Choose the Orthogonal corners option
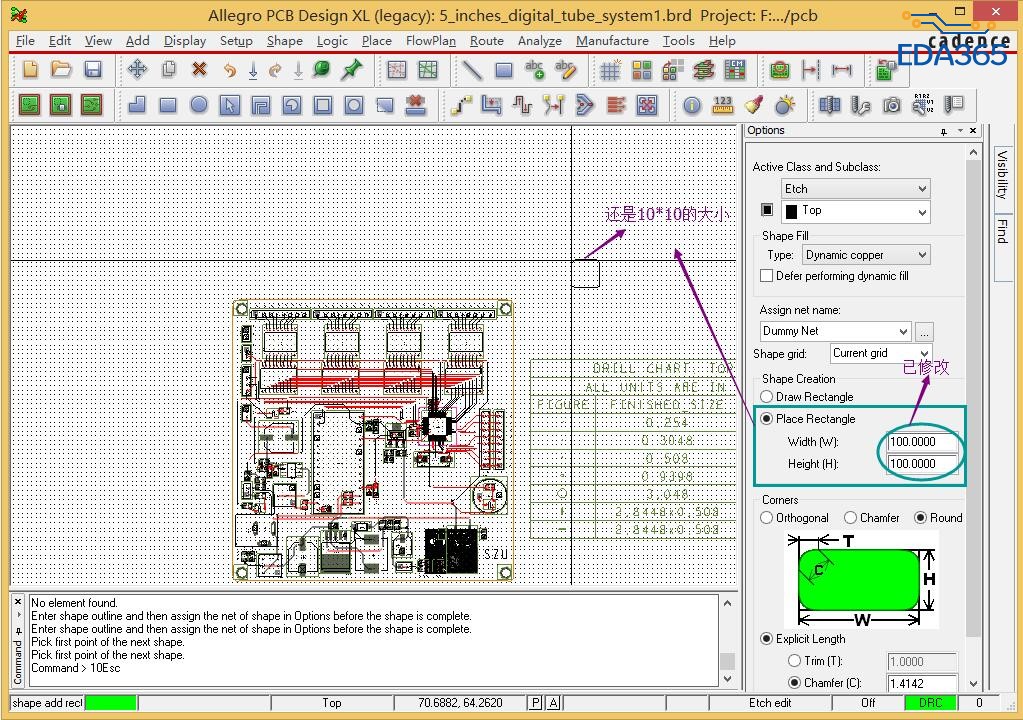Viewport: 1023px width, 720px height. pyautogui.click(x=767, y=518)
